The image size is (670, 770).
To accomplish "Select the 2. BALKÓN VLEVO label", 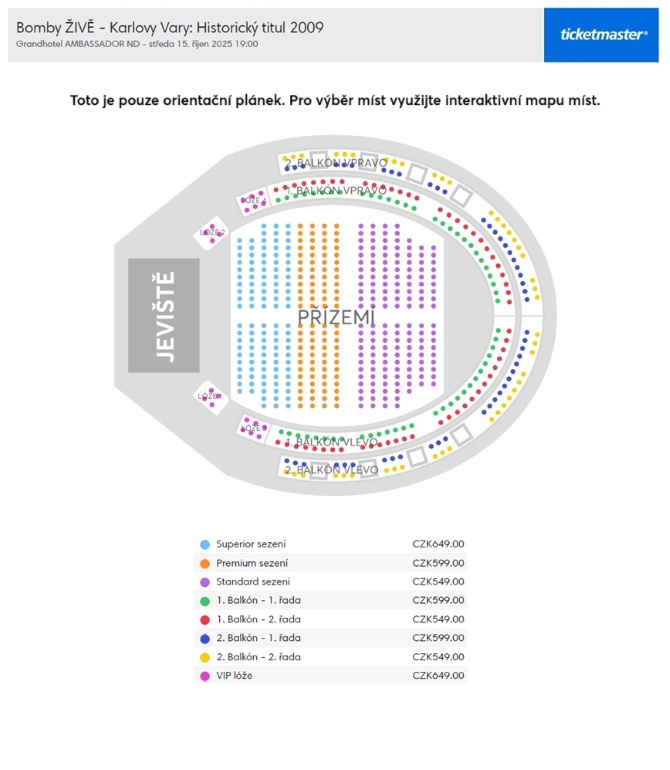I will (x=331, y=469).
